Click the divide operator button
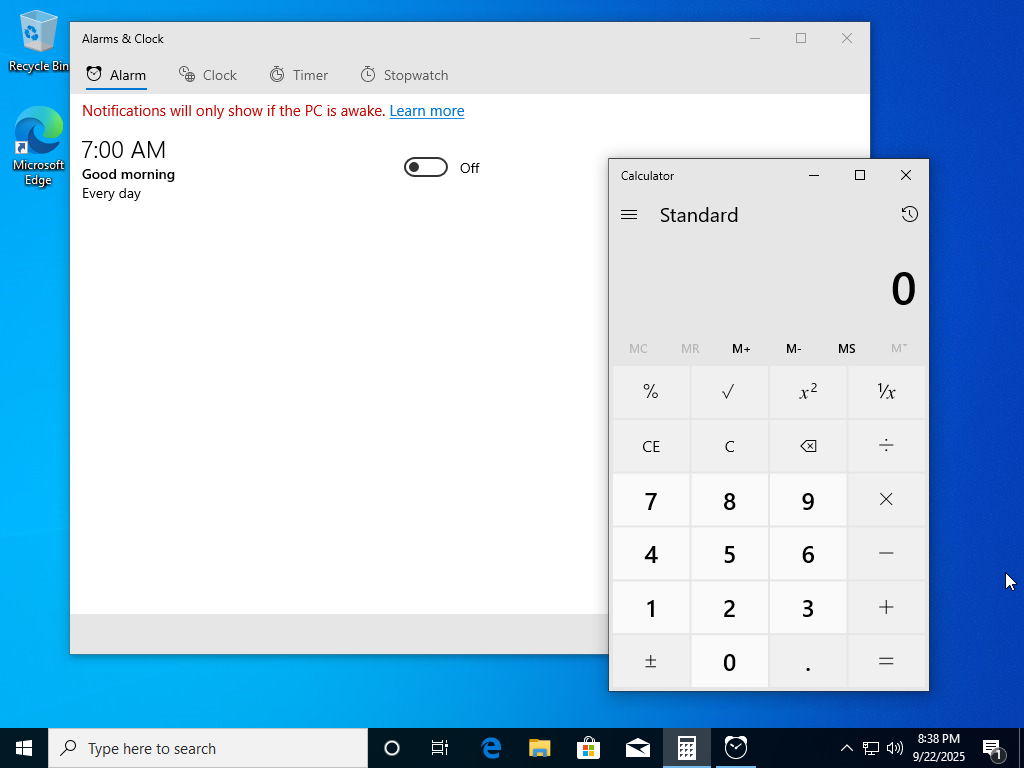The image size is (1024, 768). (886, 446)
